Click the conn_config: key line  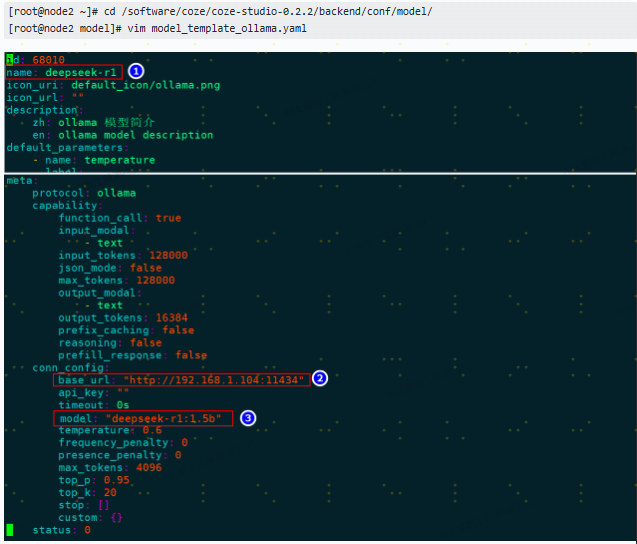(71, 368)
